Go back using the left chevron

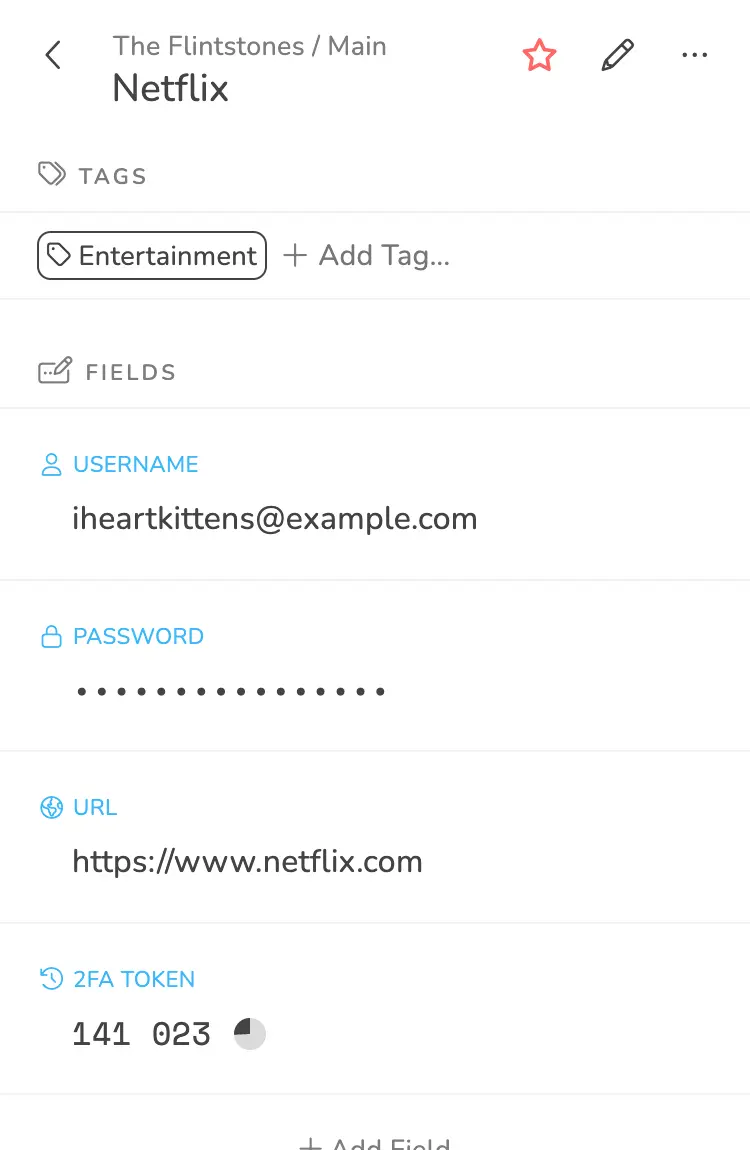coord(53,56)
